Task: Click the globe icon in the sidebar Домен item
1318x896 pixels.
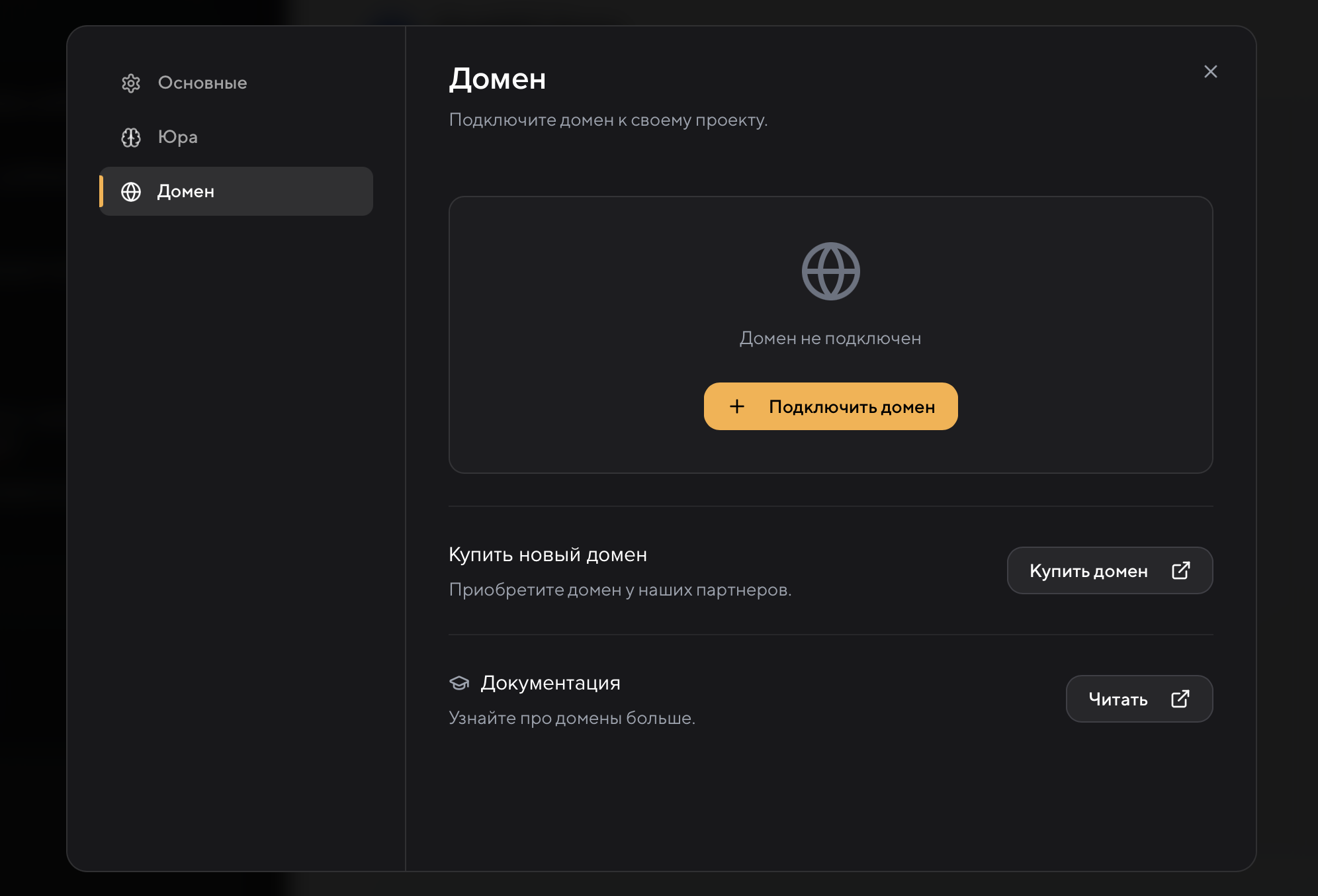Action: (131, 192)
